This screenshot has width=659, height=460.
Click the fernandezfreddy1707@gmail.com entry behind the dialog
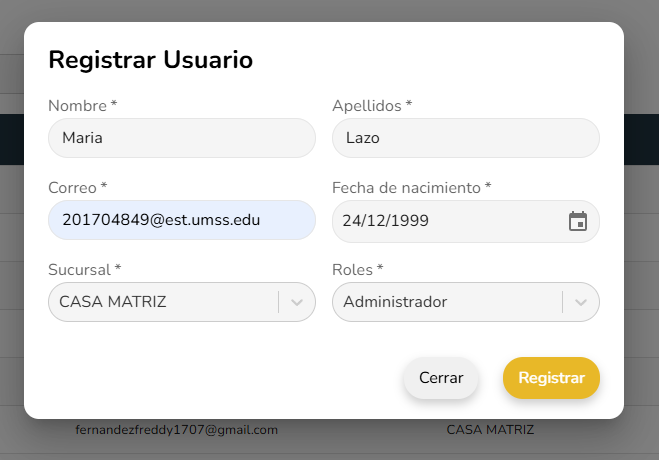(x=176, y=430)
